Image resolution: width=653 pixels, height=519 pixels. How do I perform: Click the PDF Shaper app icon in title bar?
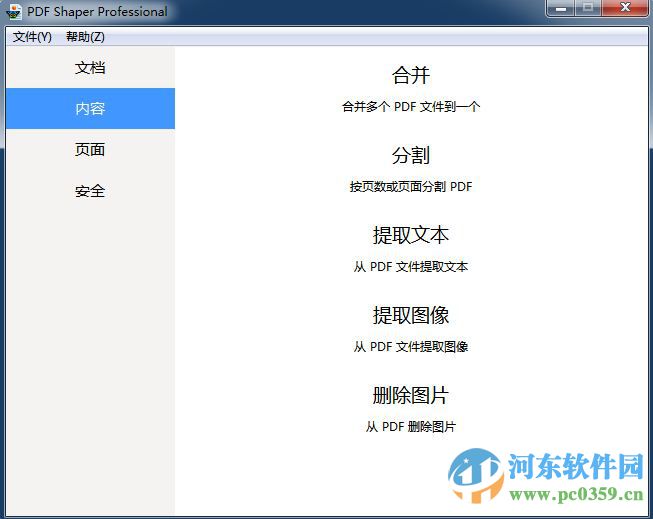coord(14,11)
